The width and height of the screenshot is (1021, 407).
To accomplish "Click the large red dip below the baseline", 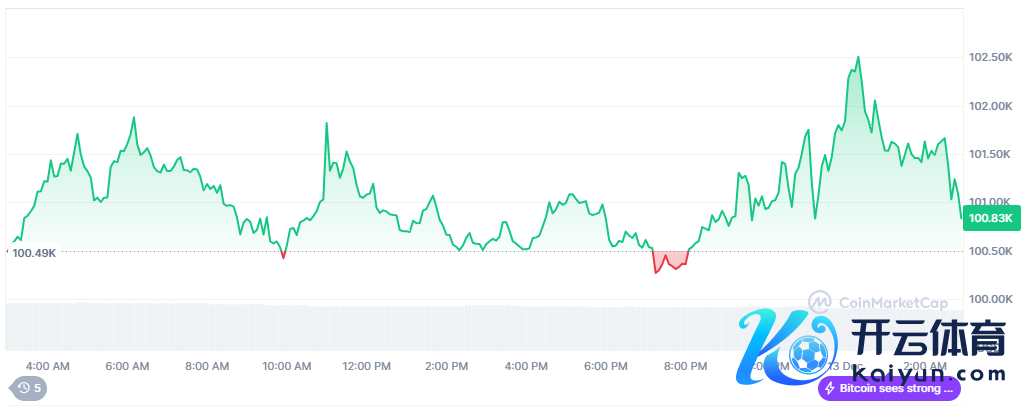I will point(668,263).
